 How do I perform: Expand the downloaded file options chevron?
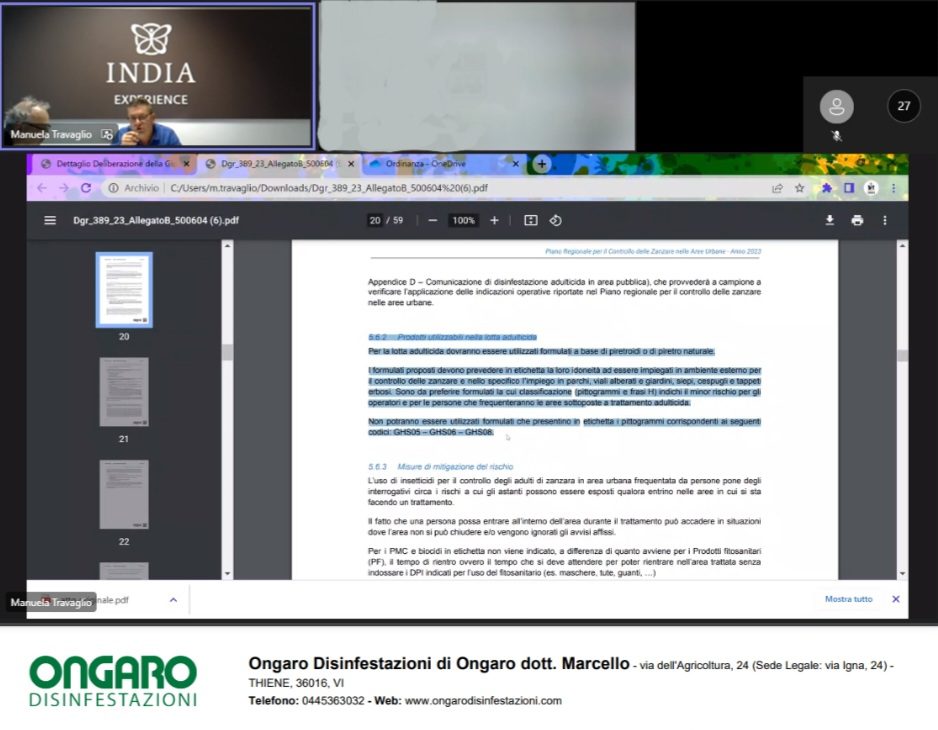[x=173, y=600]
